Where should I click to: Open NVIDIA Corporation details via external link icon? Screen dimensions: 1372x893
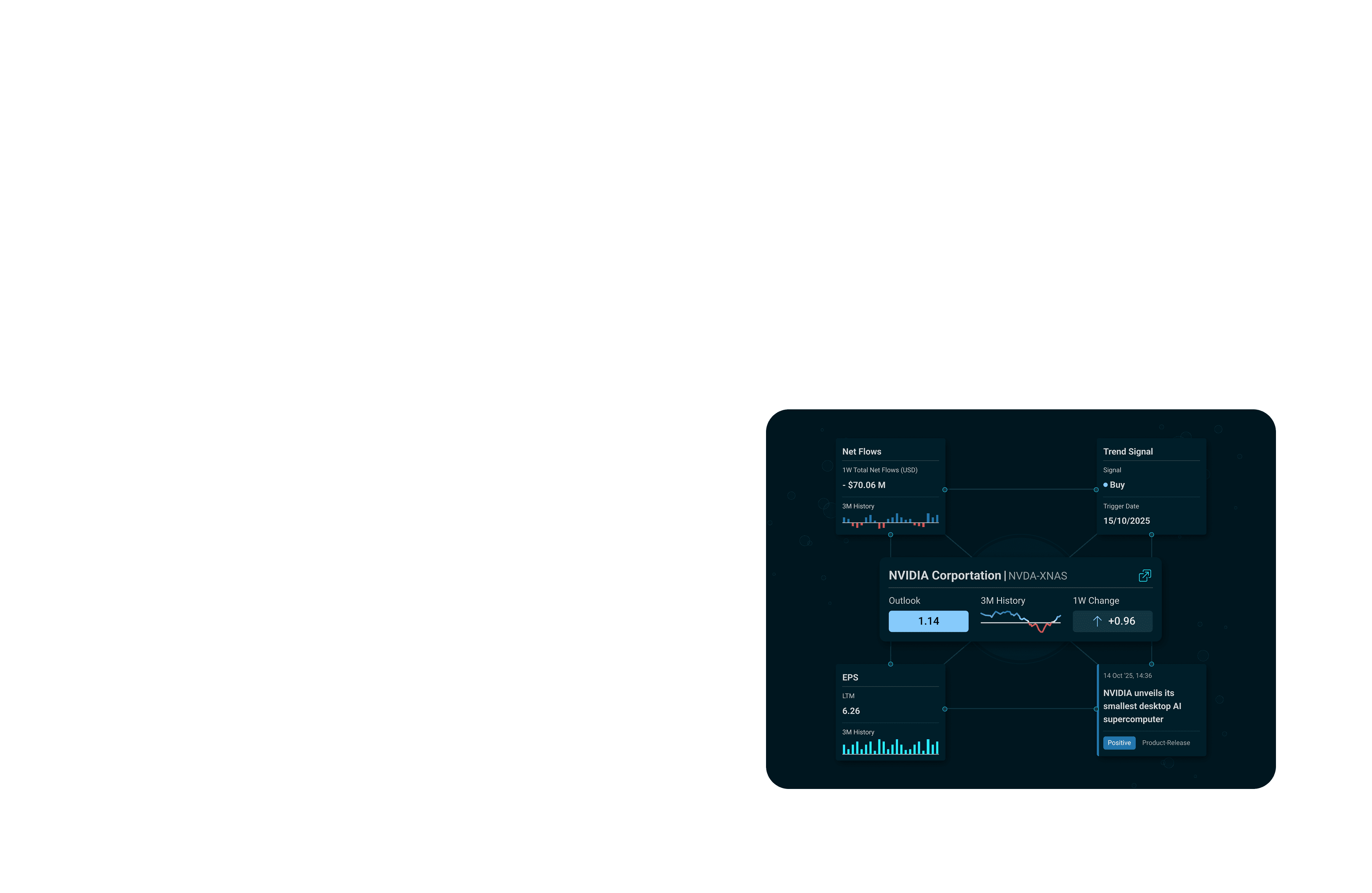pyautogui.click(x=1144, y=576)
